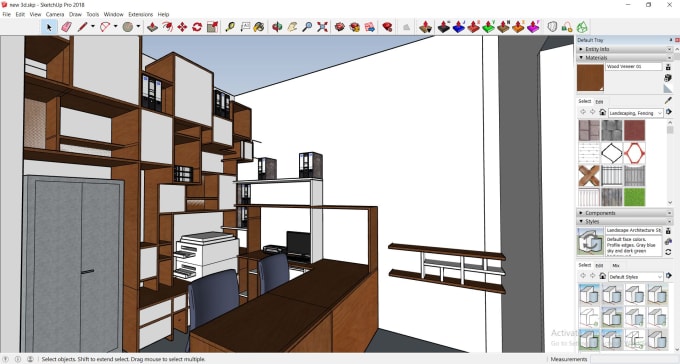
Task: Switch to the styles Mix tab
Action: [x=616, y=265]
